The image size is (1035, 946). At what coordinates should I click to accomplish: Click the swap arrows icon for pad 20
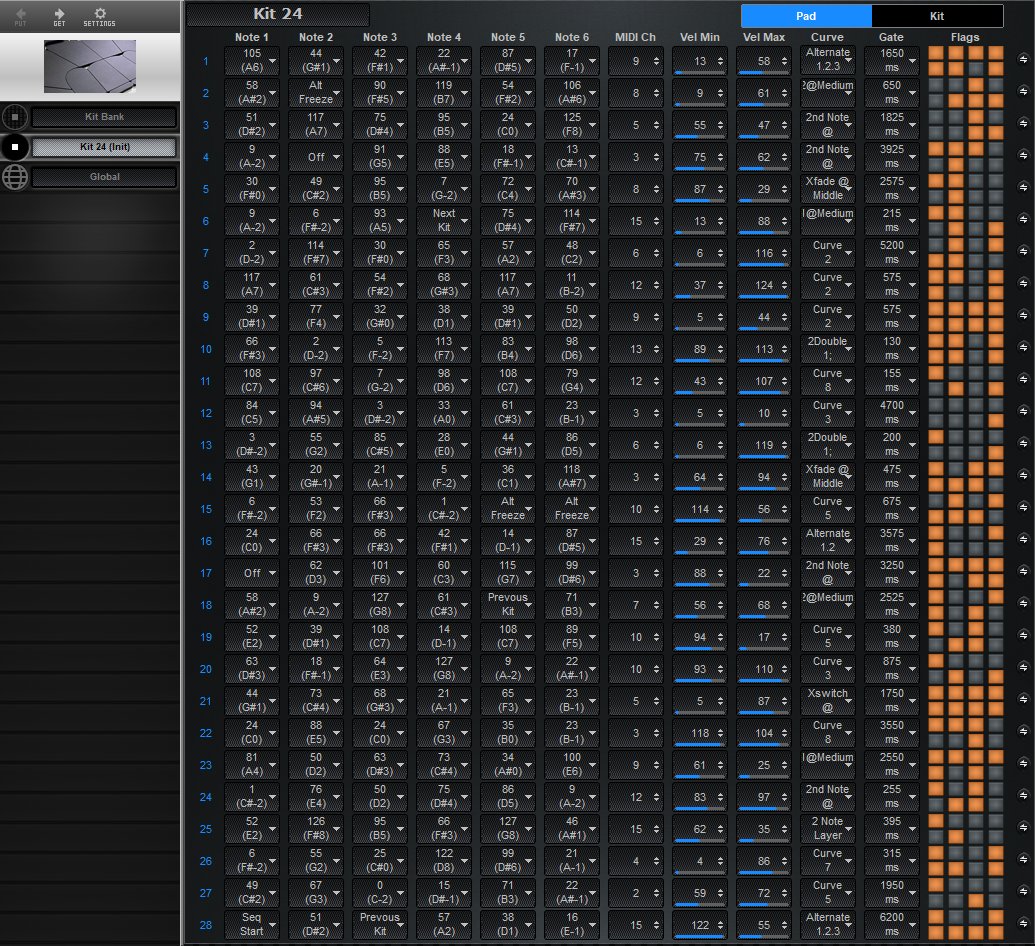tap(1023, 668)
